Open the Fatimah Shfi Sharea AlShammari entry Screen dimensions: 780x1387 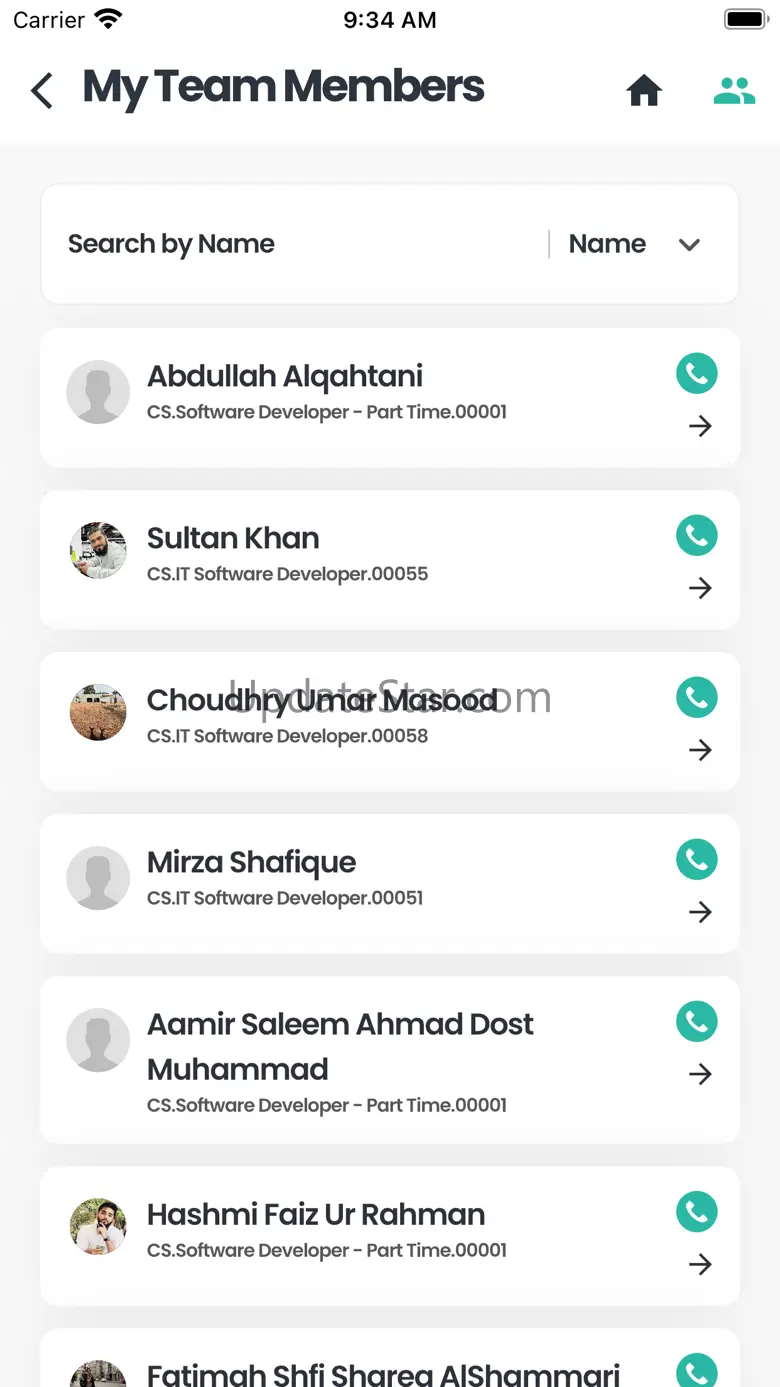pos(383,1374)
